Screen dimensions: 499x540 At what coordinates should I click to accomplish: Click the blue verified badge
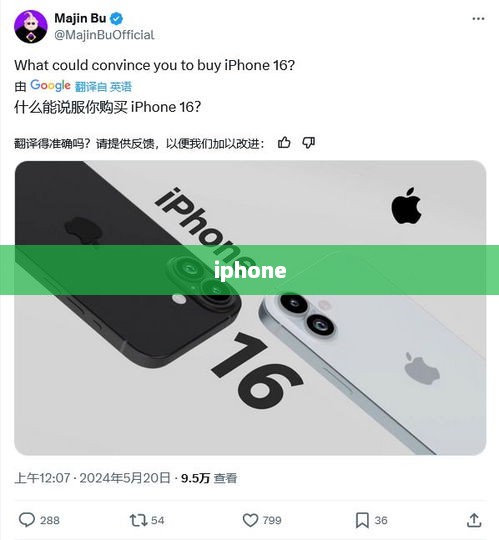coord(116,19)
